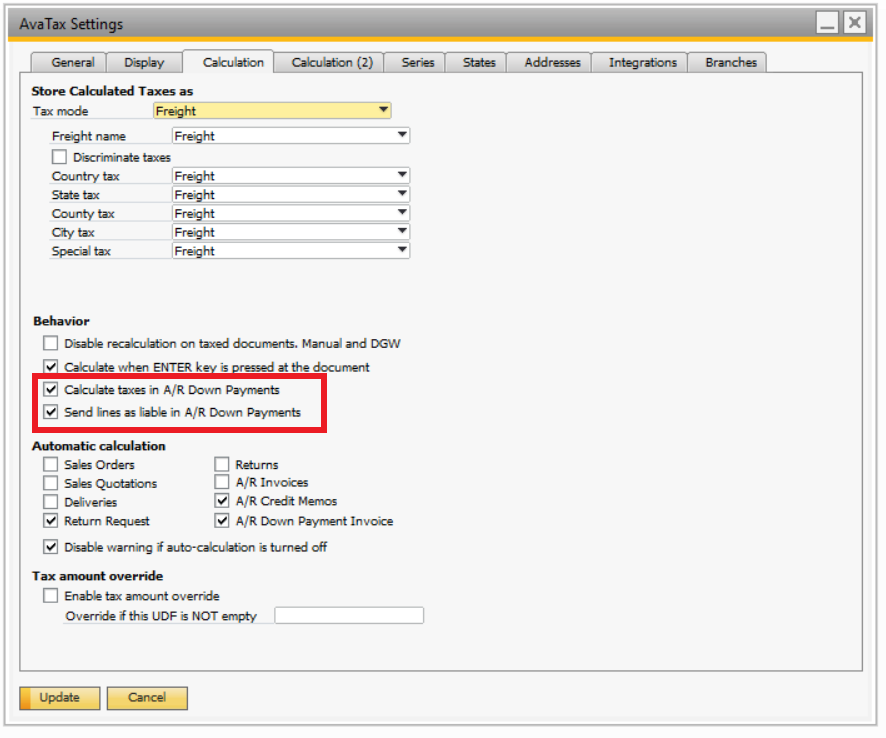Viewport: 886px width, 738px height.
Task: Expand the Freight name dropdown
Action: 290,136
